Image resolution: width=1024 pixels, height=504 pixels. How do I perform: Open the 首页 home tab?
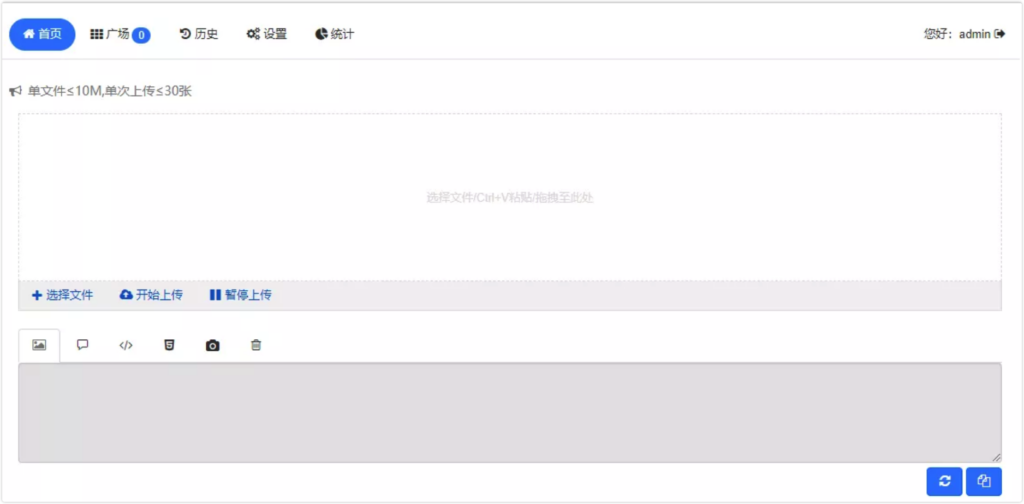pos(42,34)
